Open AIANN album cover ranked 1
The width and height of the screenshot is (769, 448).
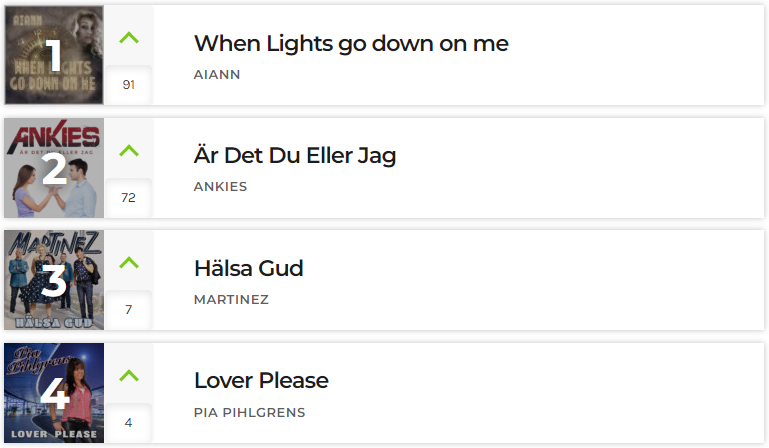click(x=54, y=55)
